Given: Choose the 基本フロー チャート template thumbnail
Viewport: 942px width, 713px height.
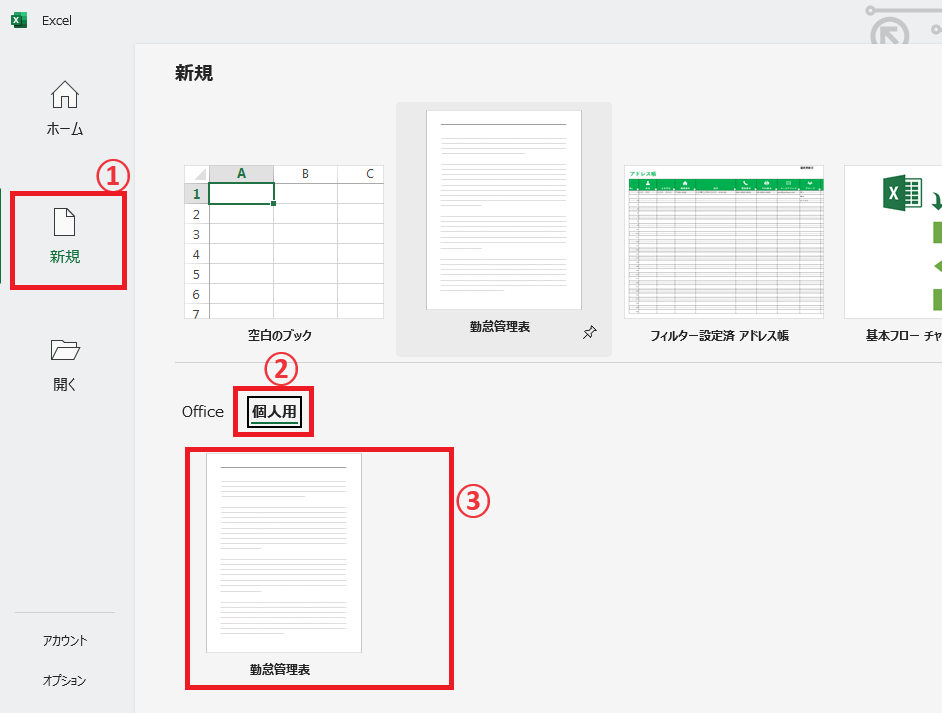Looking at the screenshot, I should coord(893,242).
